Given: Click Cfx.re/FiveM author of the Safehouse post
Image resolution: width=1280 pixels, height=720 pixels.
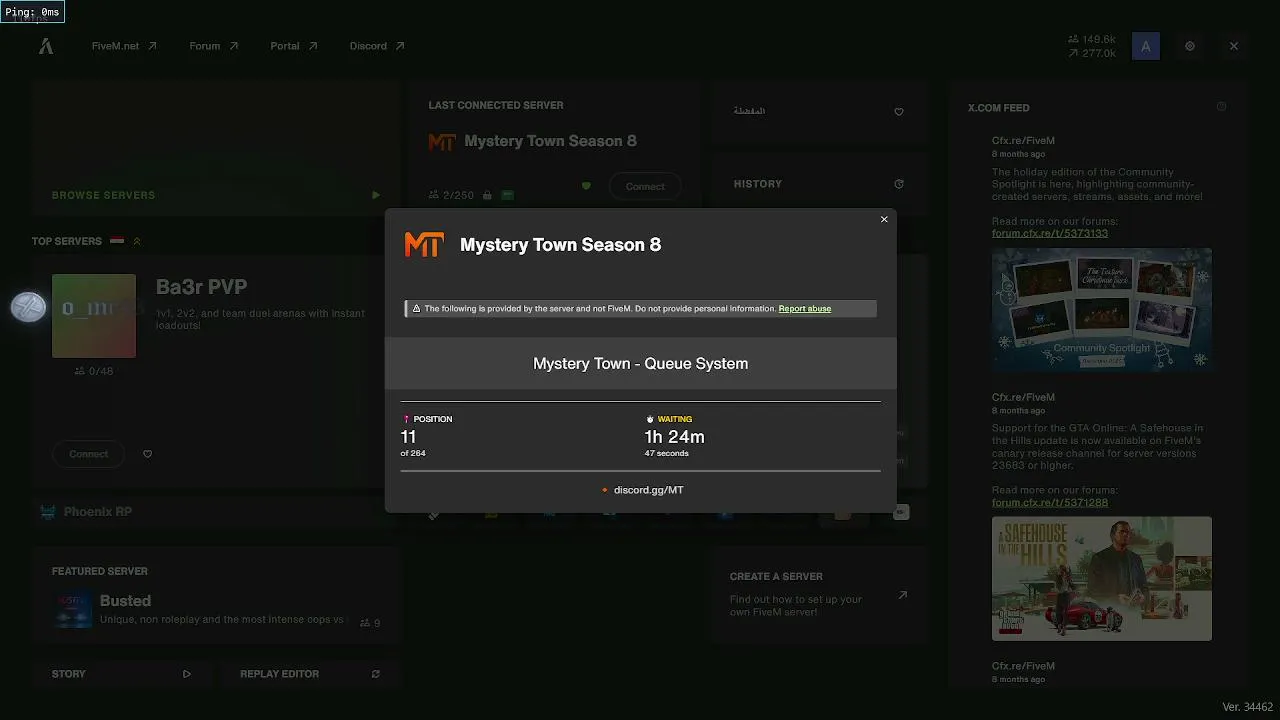Looking at the screenshot, I should [x=1023, y=397].
